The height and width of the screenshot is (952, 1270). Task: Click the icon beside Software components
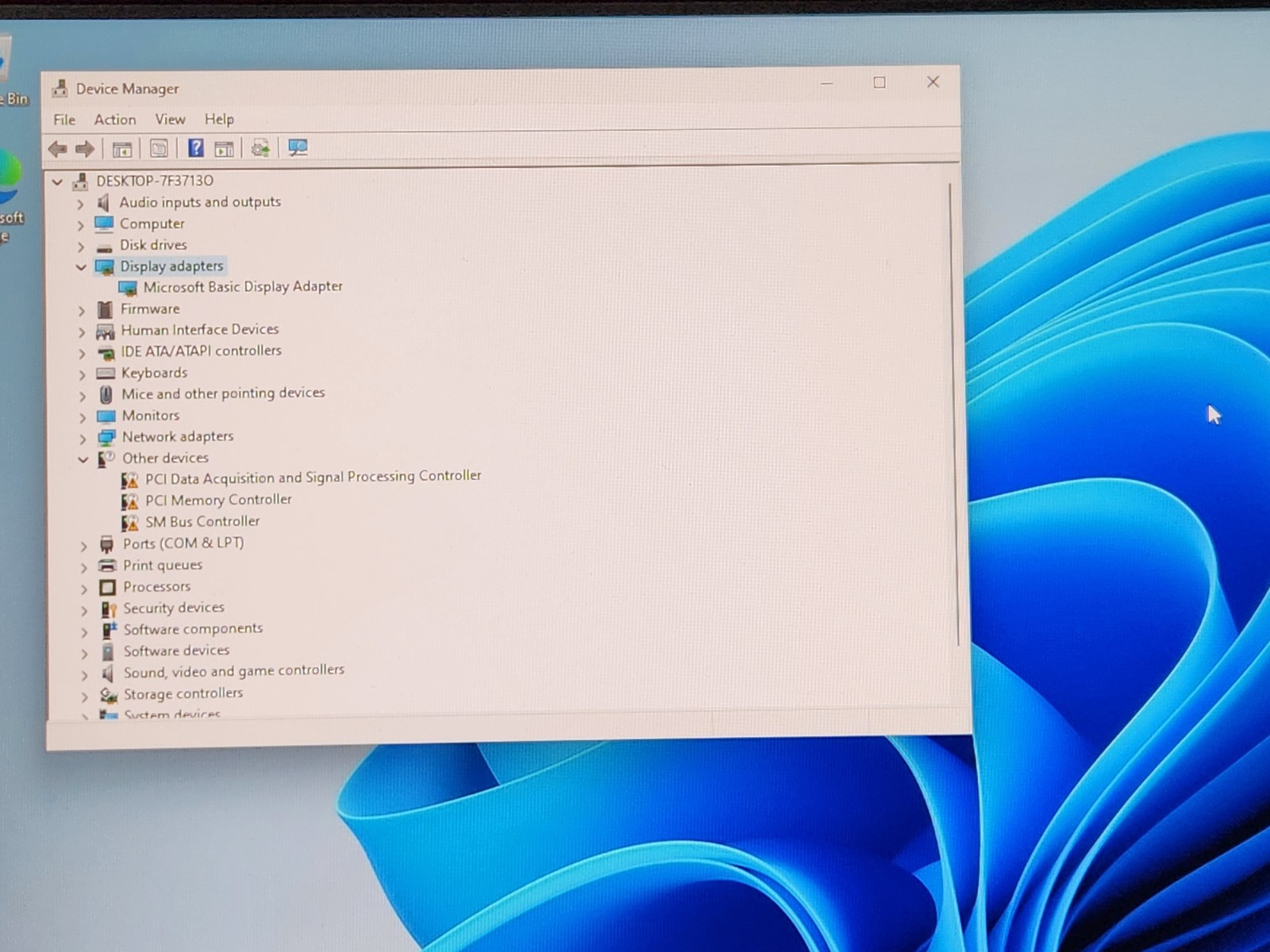coord(109,630)
